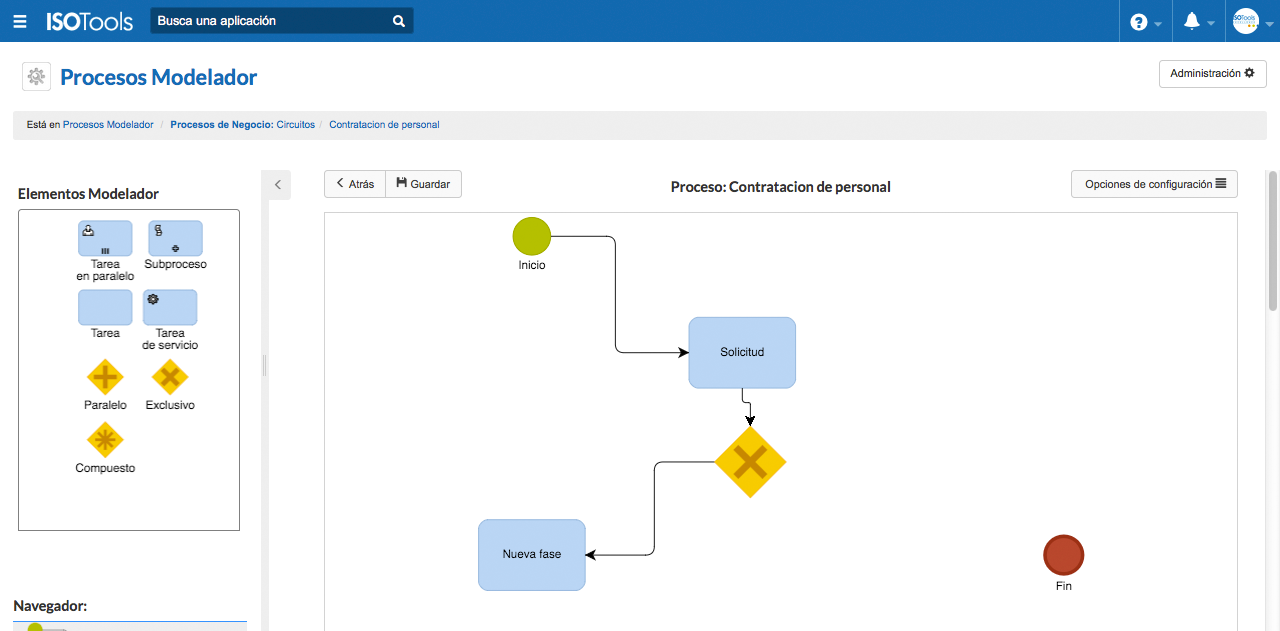Open the help dropdown menu

pyautogui.click(x=1145, y=21)
